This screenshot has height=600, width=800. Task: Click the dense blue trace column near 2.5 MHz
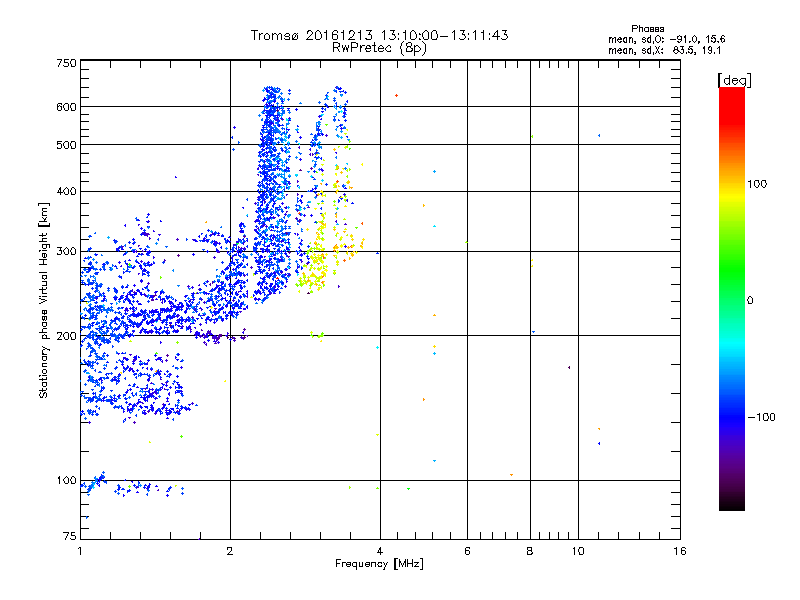[271, 194]
